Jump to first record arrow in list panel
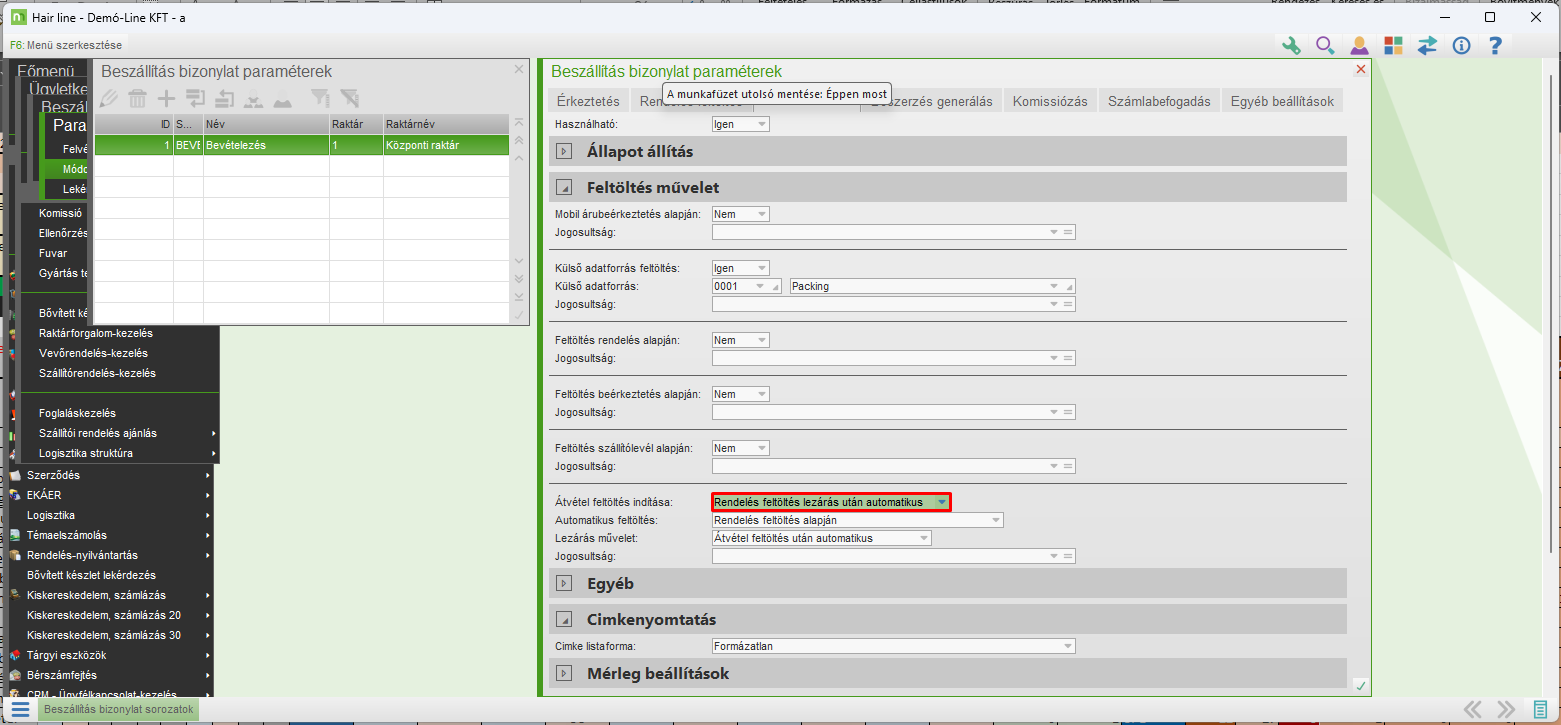Screen dimensions: 1561x725 pyautogui.click(x=518, y=123)
